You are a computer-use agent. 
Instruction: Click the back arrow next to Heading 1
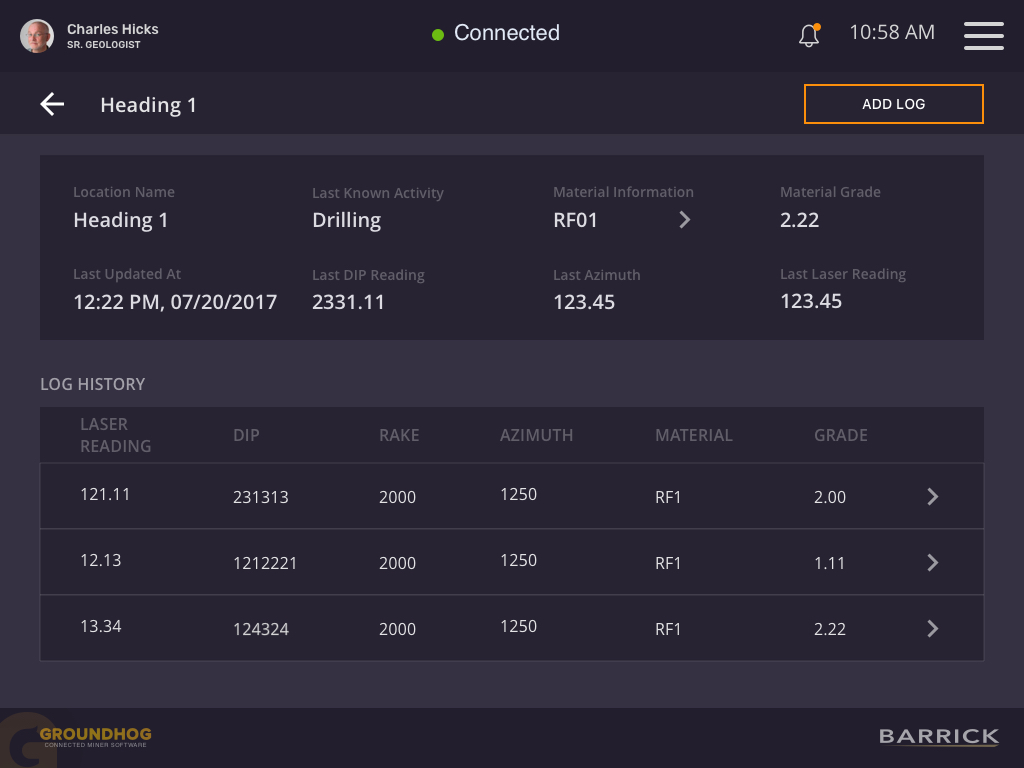(x=52, y=104)
